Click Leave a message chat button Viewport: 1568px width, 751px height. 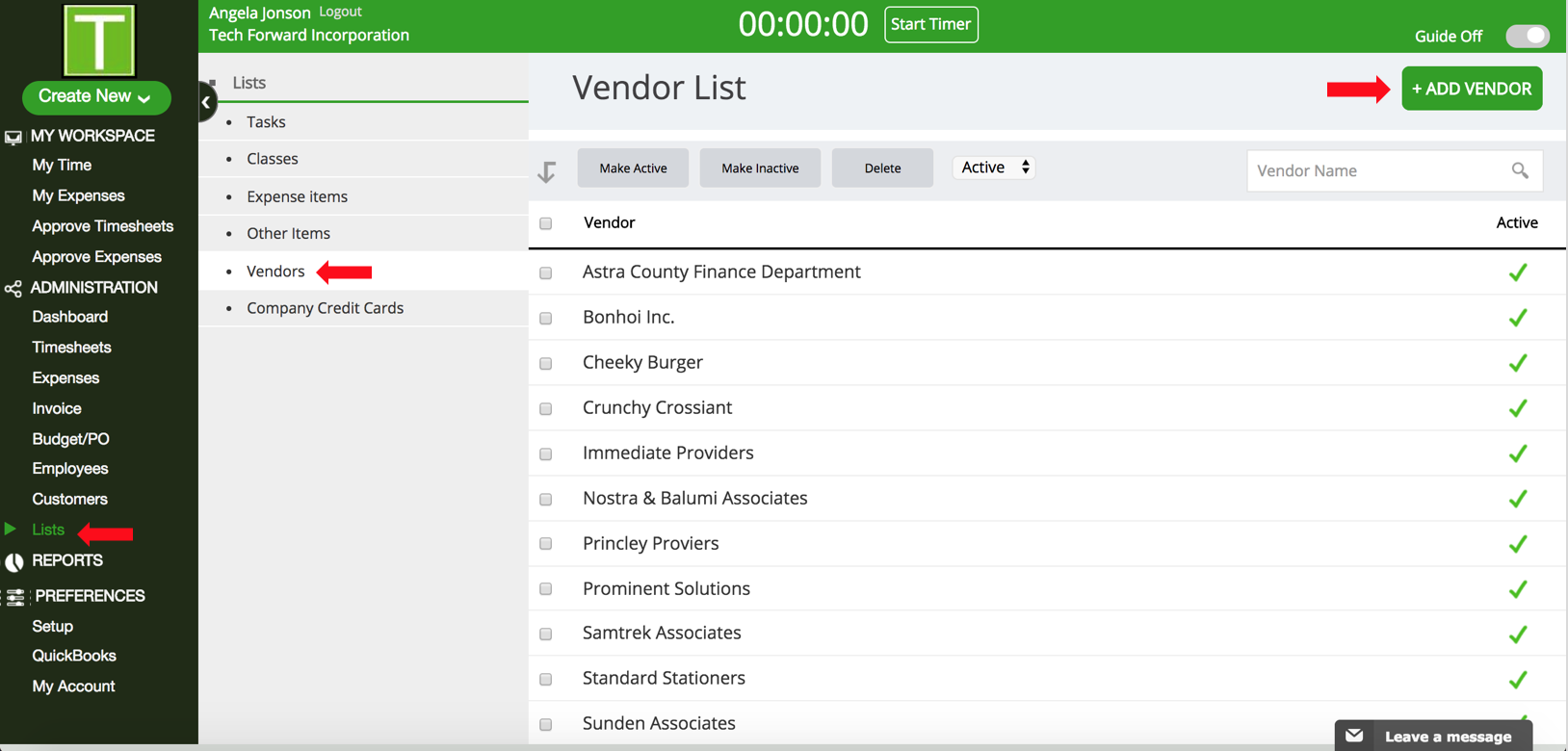pyautogui.click(x=1433, y=736)
